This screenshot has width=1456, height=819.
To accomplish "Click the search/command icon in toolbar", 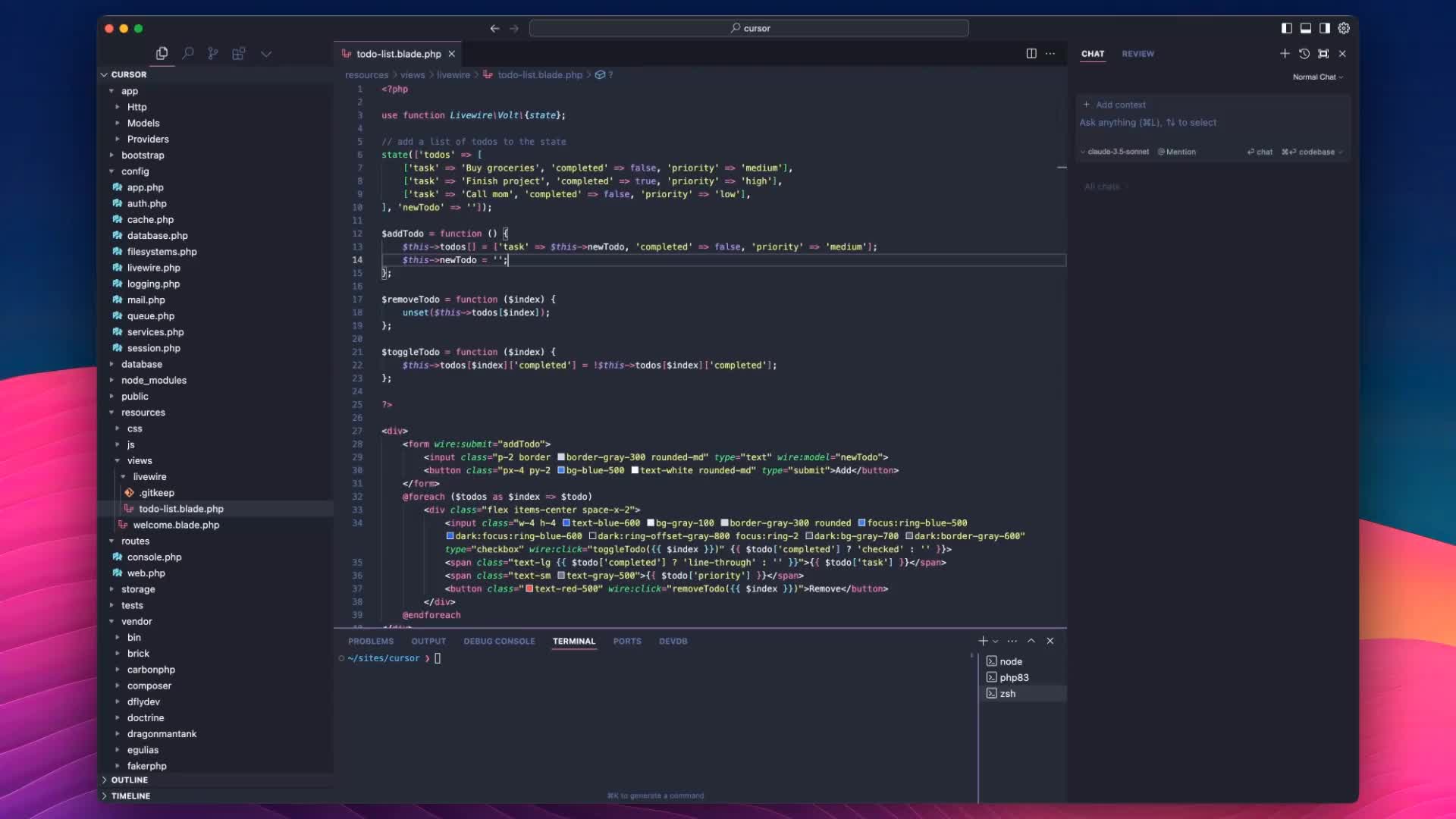I will [187, 53].
